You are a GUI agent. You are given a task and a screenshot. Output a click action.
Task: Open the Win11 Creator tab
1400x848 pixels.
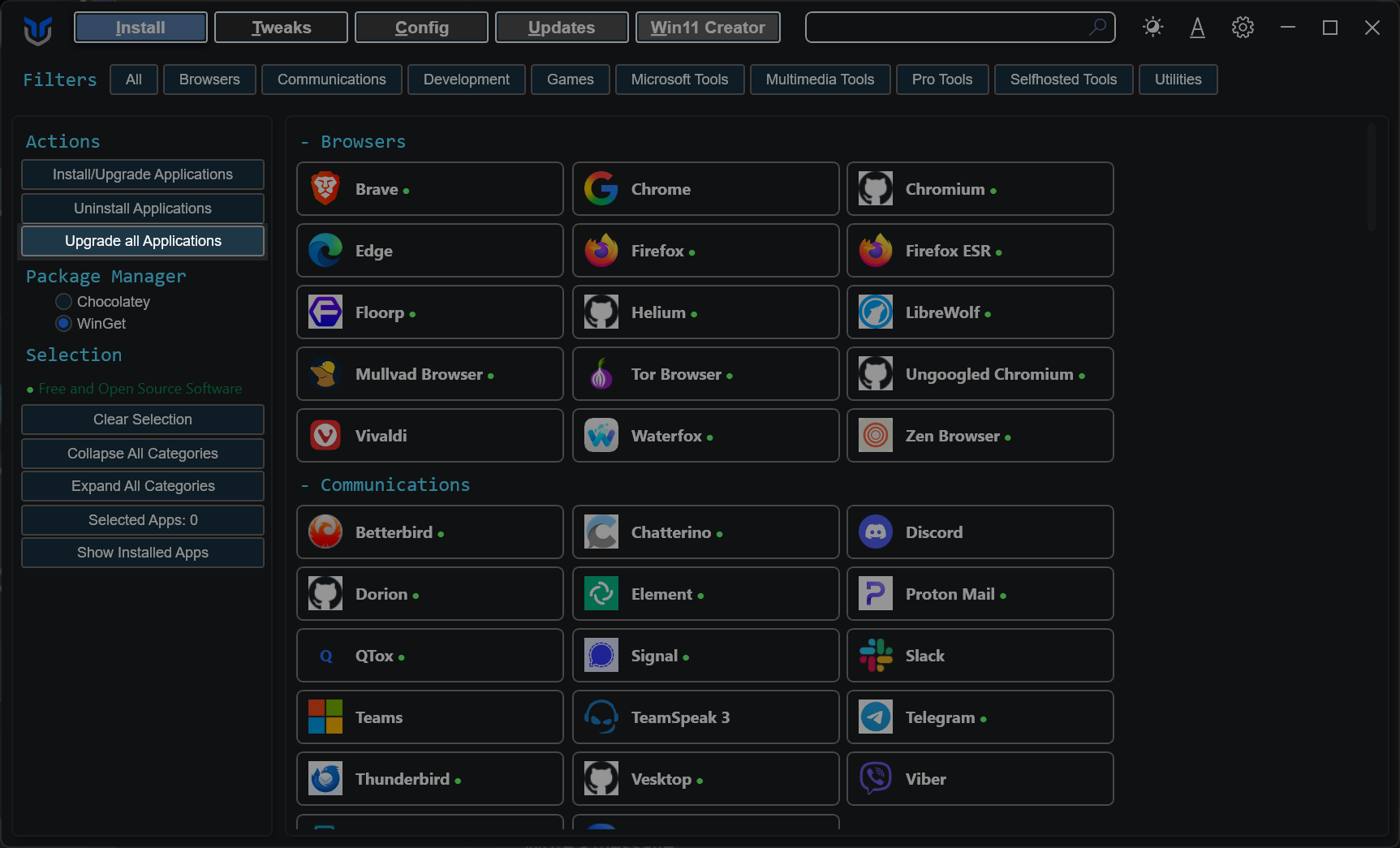point(708,28)
